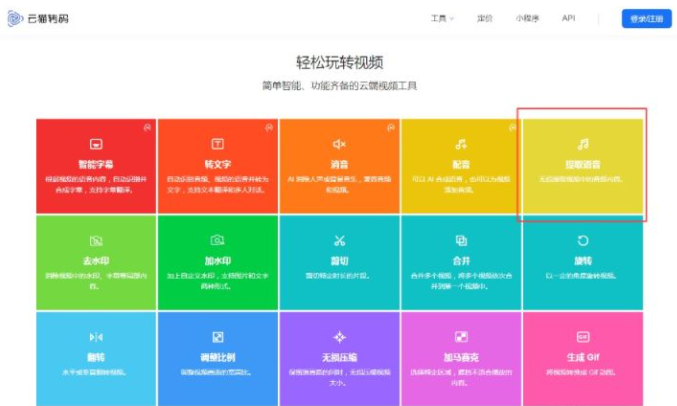Open the 生成 Gif tile title
This screenshot has height=406, width=677.
click(583, 357)
